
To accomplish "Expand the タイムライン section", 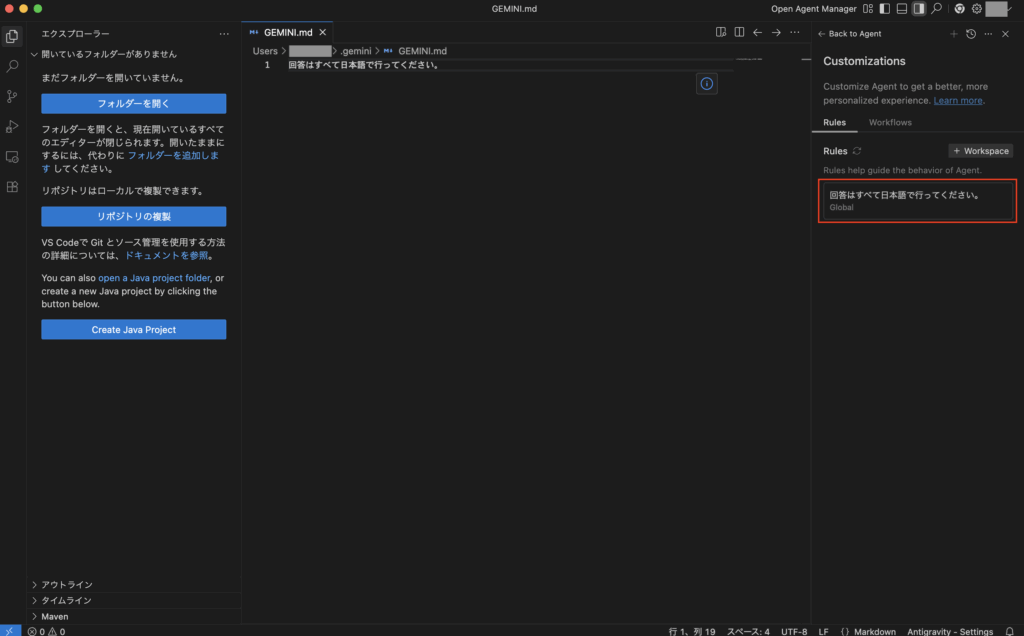I will pyautogui.click(x=66, y=601).
